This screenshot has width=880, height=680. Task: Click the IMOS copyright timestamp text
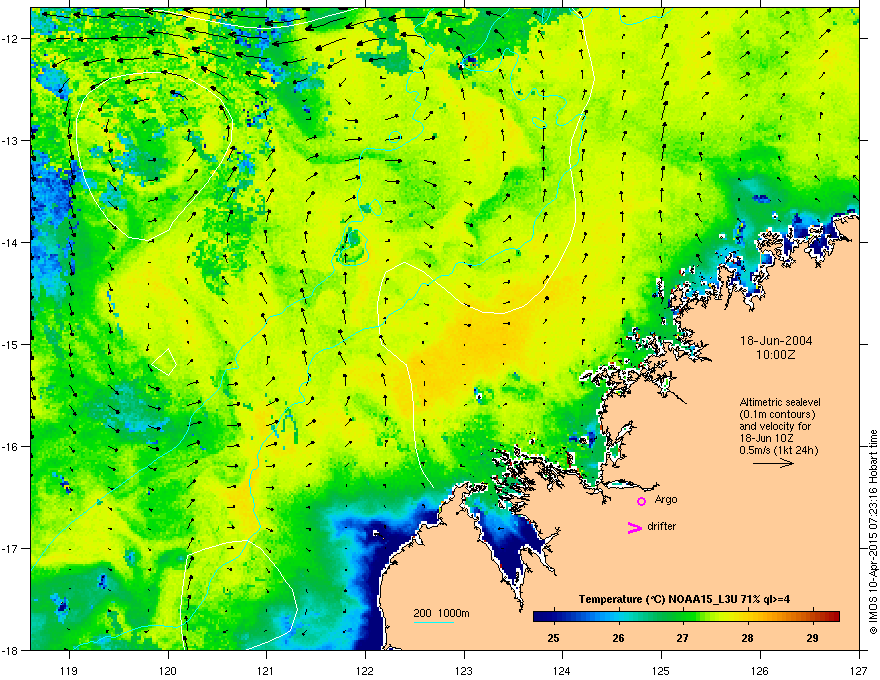[x=873, y=532]
